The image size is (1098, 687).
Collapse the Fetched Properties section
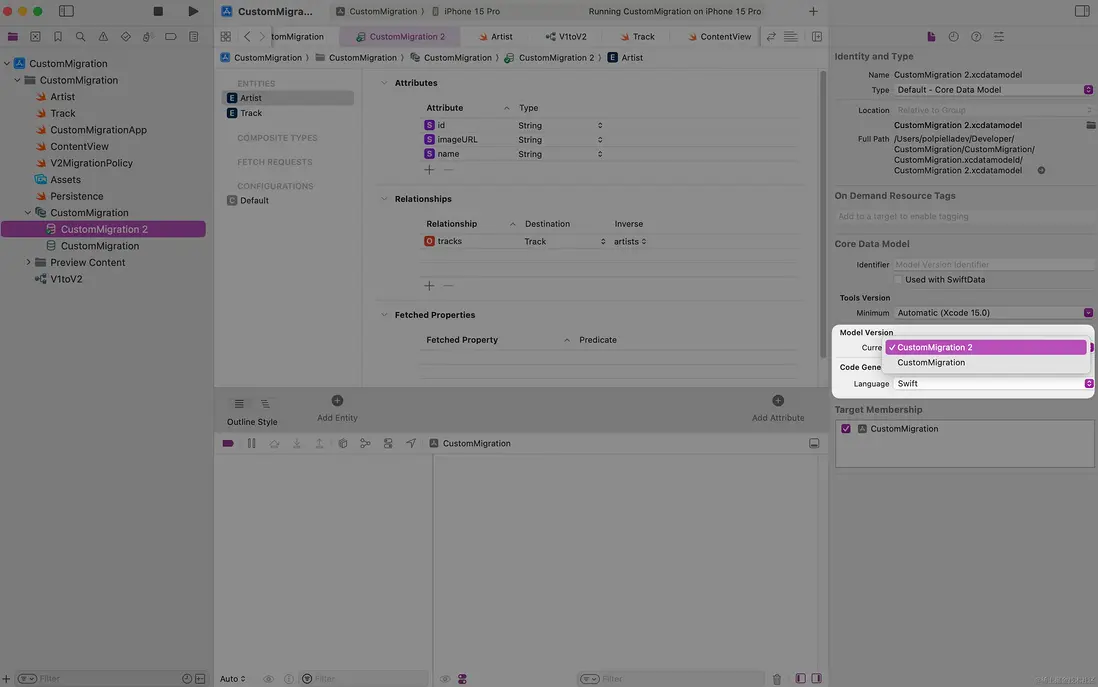pos(384,315)
